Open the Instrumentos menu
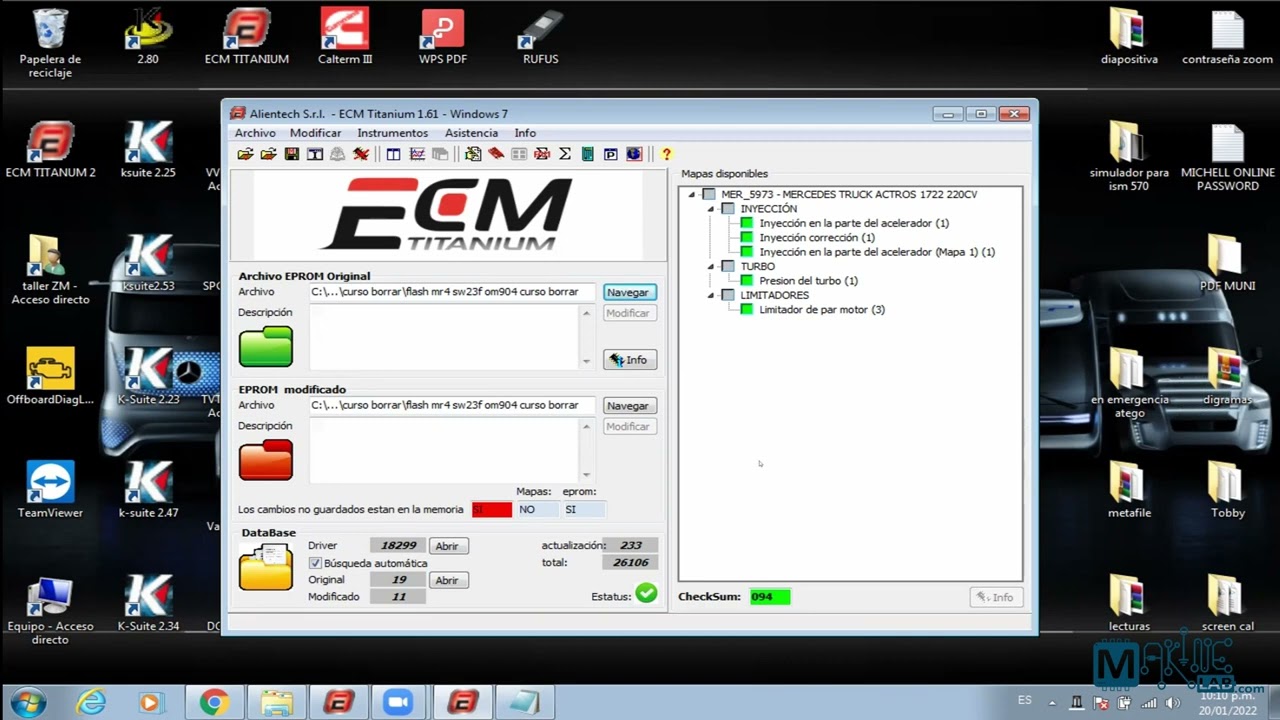Image resolution: width=1280 pixels, height=720 pixels. [392, 133]
